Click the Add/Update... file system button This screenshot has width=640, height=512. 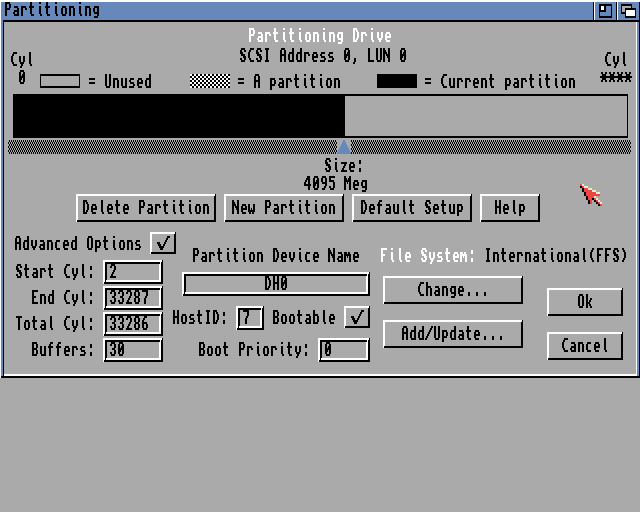click(452, 334)
